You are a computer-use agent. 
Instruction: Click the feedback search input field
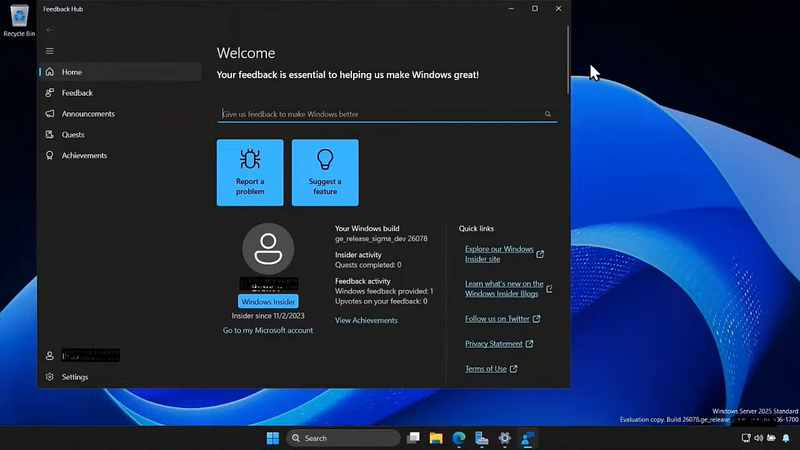coord(380,114)
